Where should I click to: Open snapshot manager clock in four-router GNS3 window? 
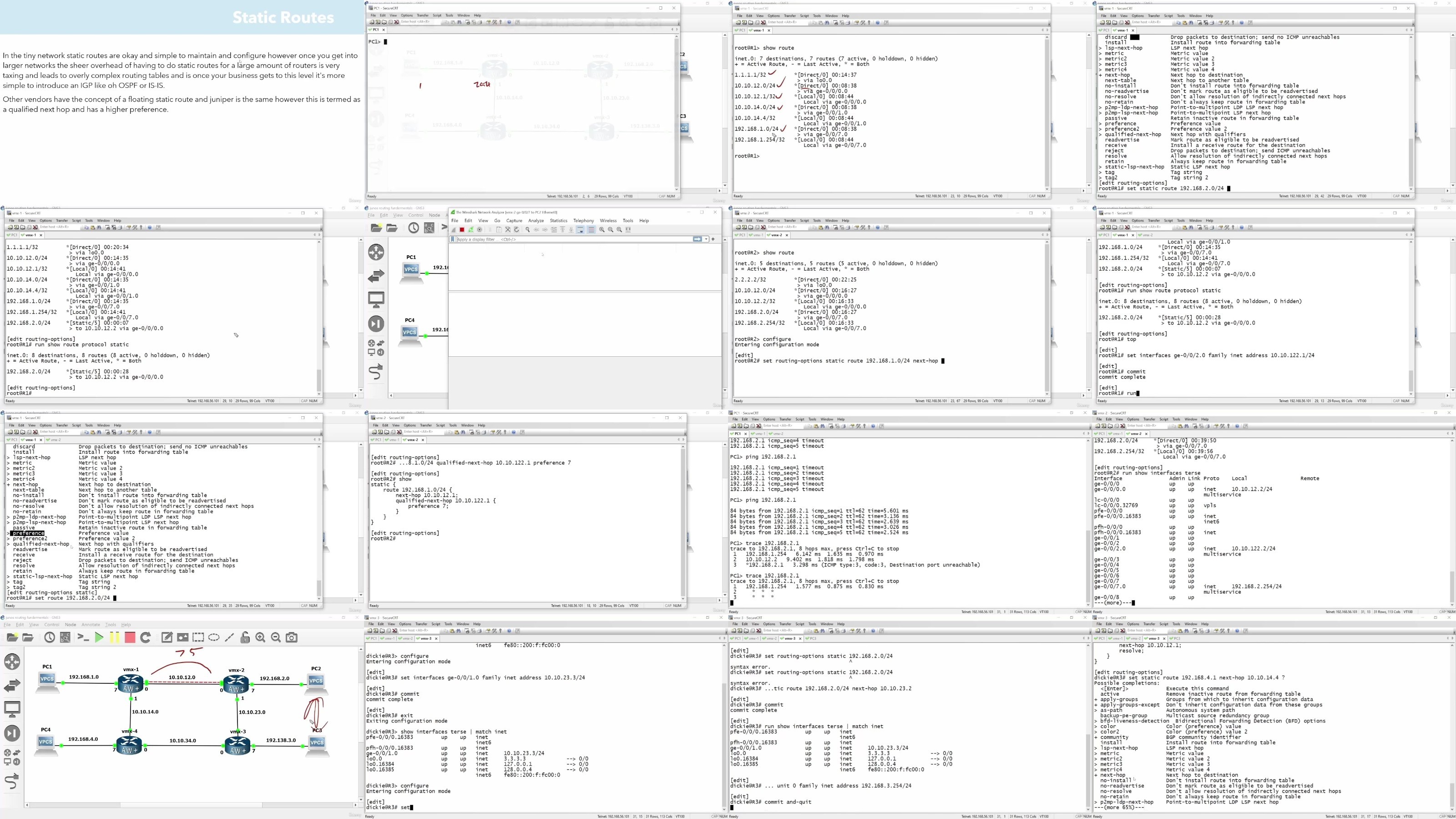point(50,637)
